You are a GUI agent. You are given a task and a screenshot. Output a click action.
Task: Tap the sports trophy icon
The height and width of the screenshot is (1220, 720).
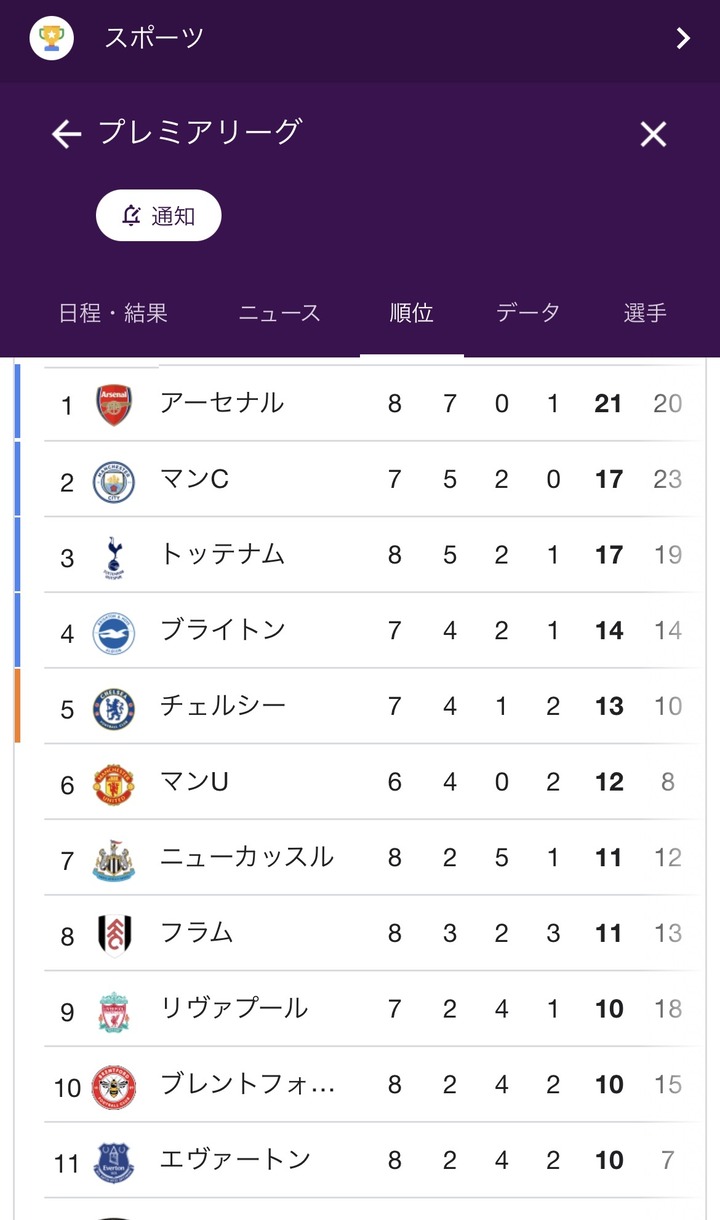point(51,38)
